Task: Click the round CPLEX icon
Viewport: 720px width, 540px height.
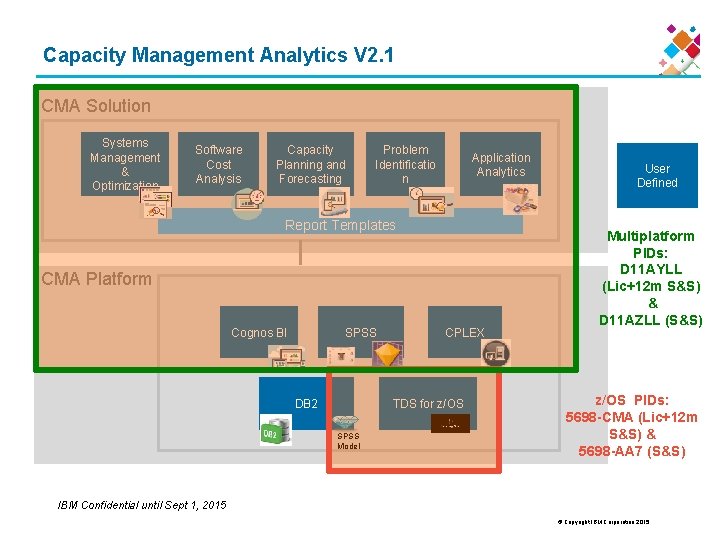Action: [x=496, y=353]
